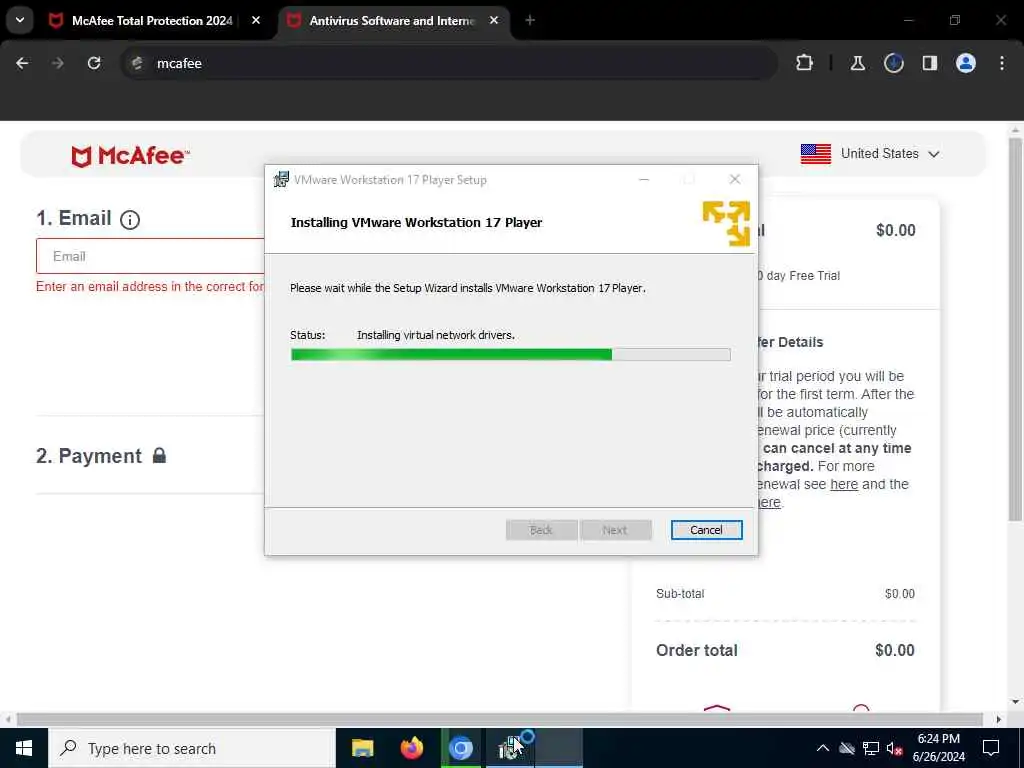This screenshot has width=1024, height=768.
Task: Click the Email info icon
Action: [x=130, y=220]
